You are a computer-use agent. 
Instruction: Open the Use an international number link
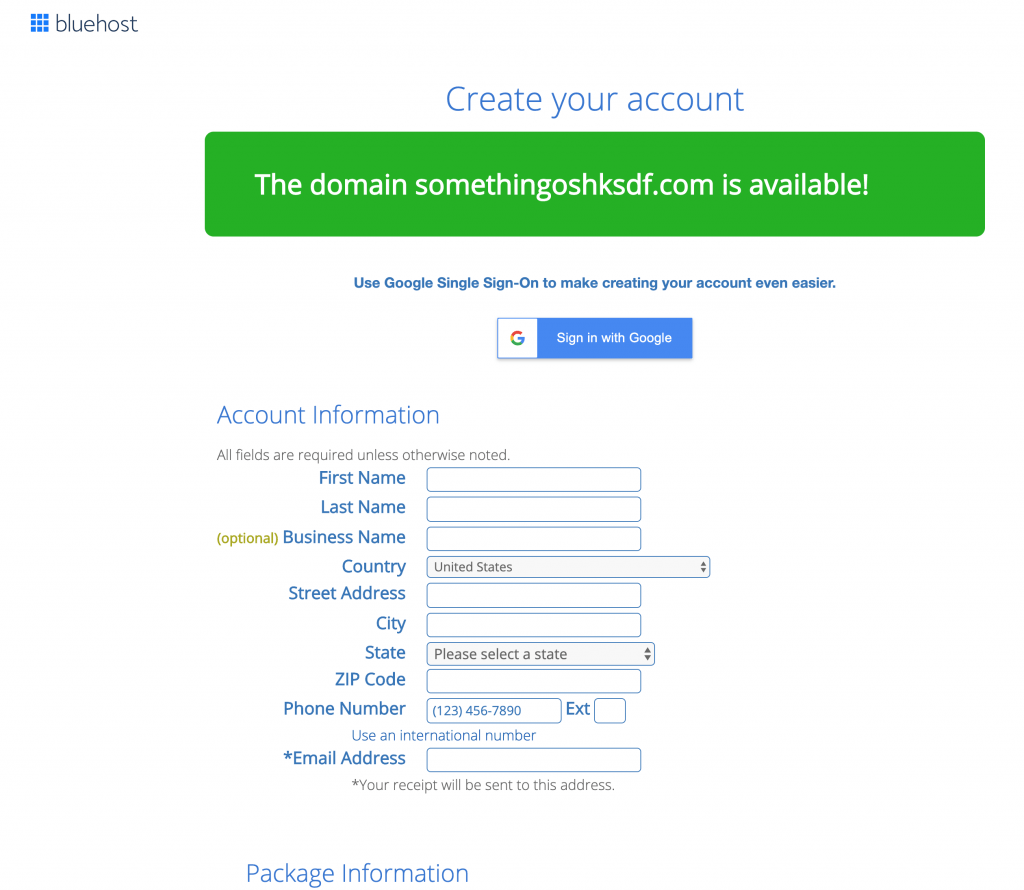pyautogui.click(x=443, y=736)
